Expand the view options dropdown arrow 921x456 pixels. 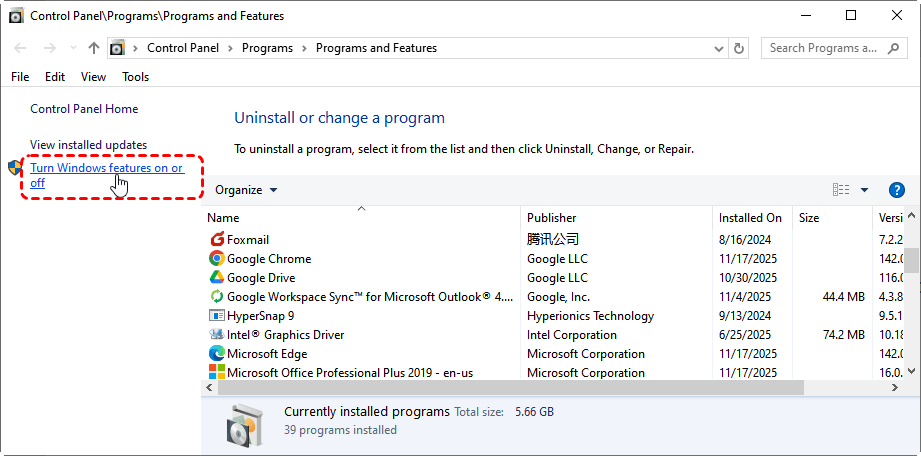(x=864, y=190)
